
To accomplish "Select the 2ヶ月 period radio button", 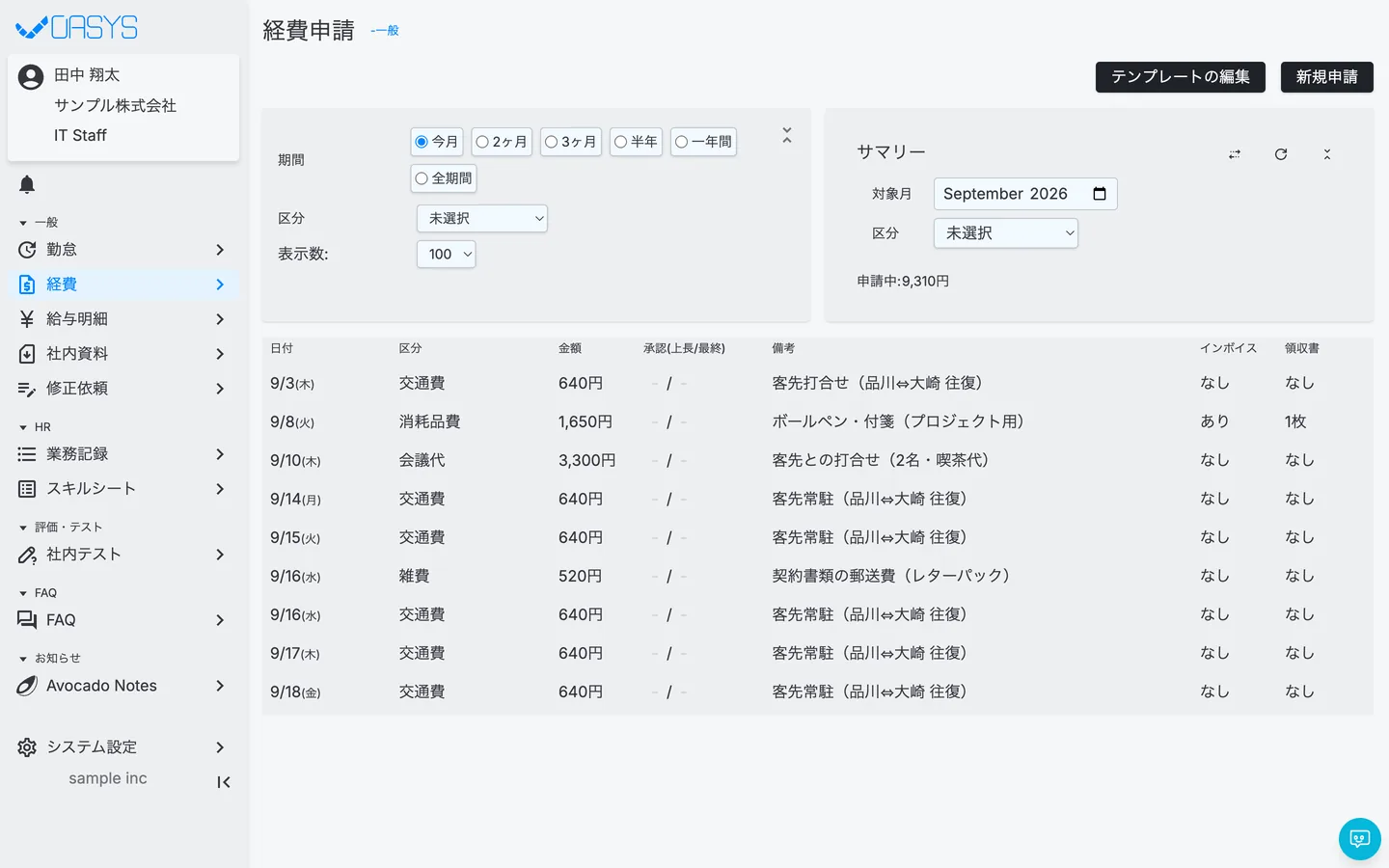I will point(482,142).
